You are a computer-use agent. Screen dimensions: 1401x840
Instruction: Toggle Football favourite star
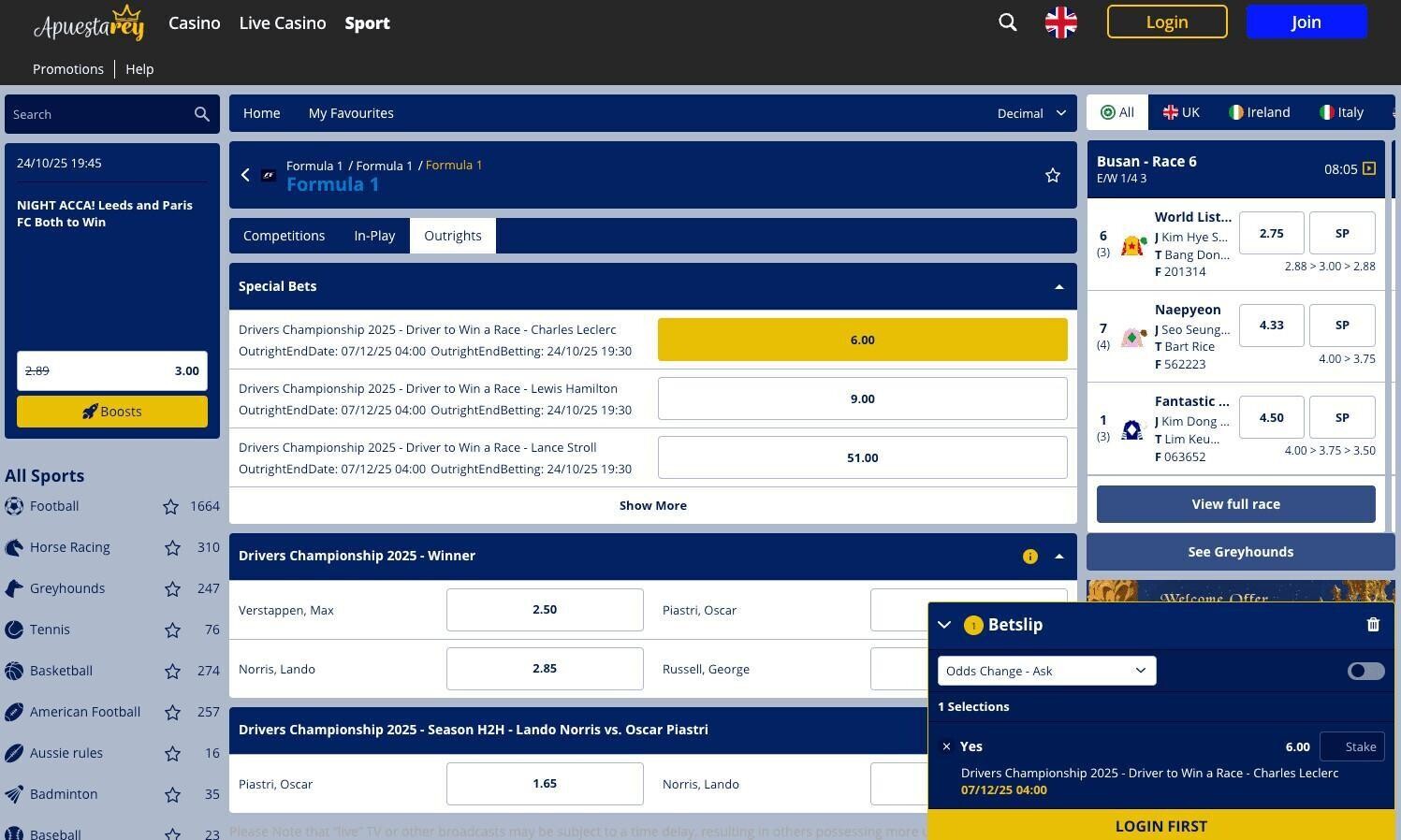pos(170,507)
